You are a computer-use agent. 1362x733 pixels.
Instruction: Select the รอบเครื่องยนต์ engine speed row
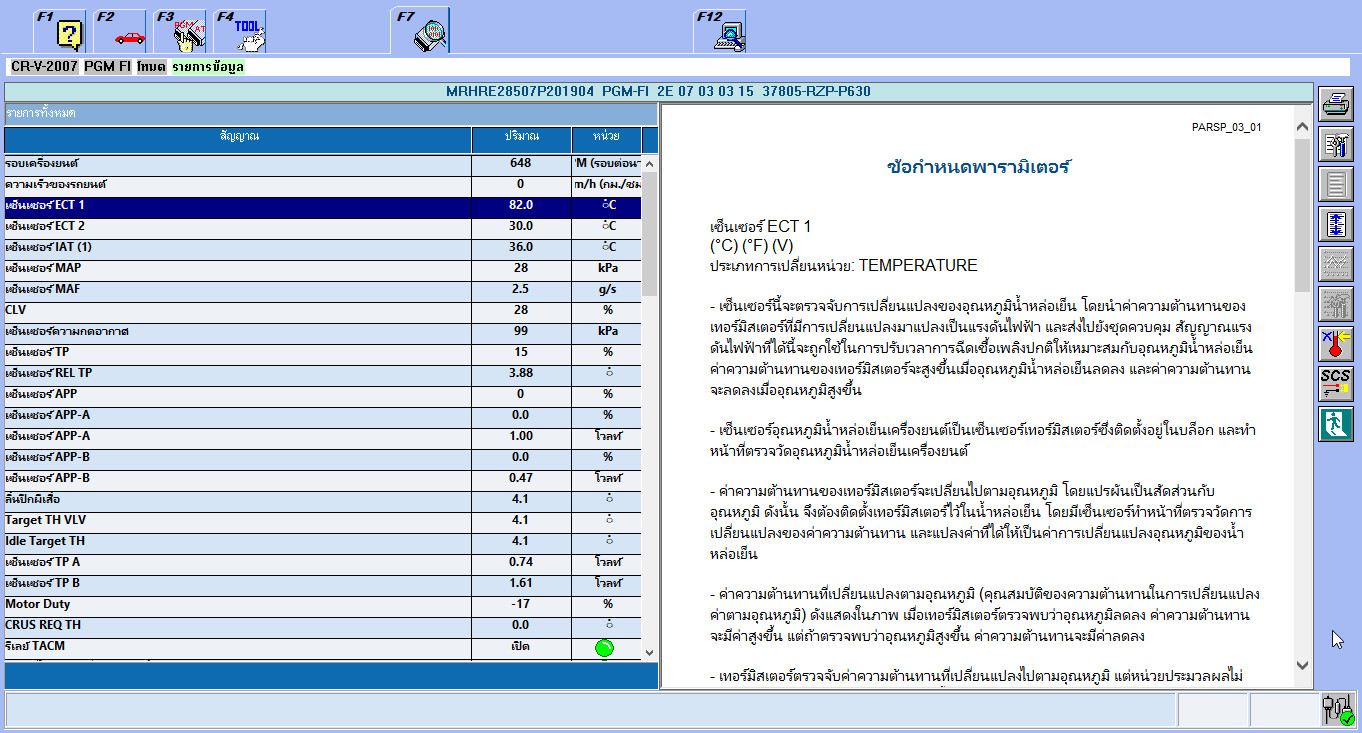[322, 163]
